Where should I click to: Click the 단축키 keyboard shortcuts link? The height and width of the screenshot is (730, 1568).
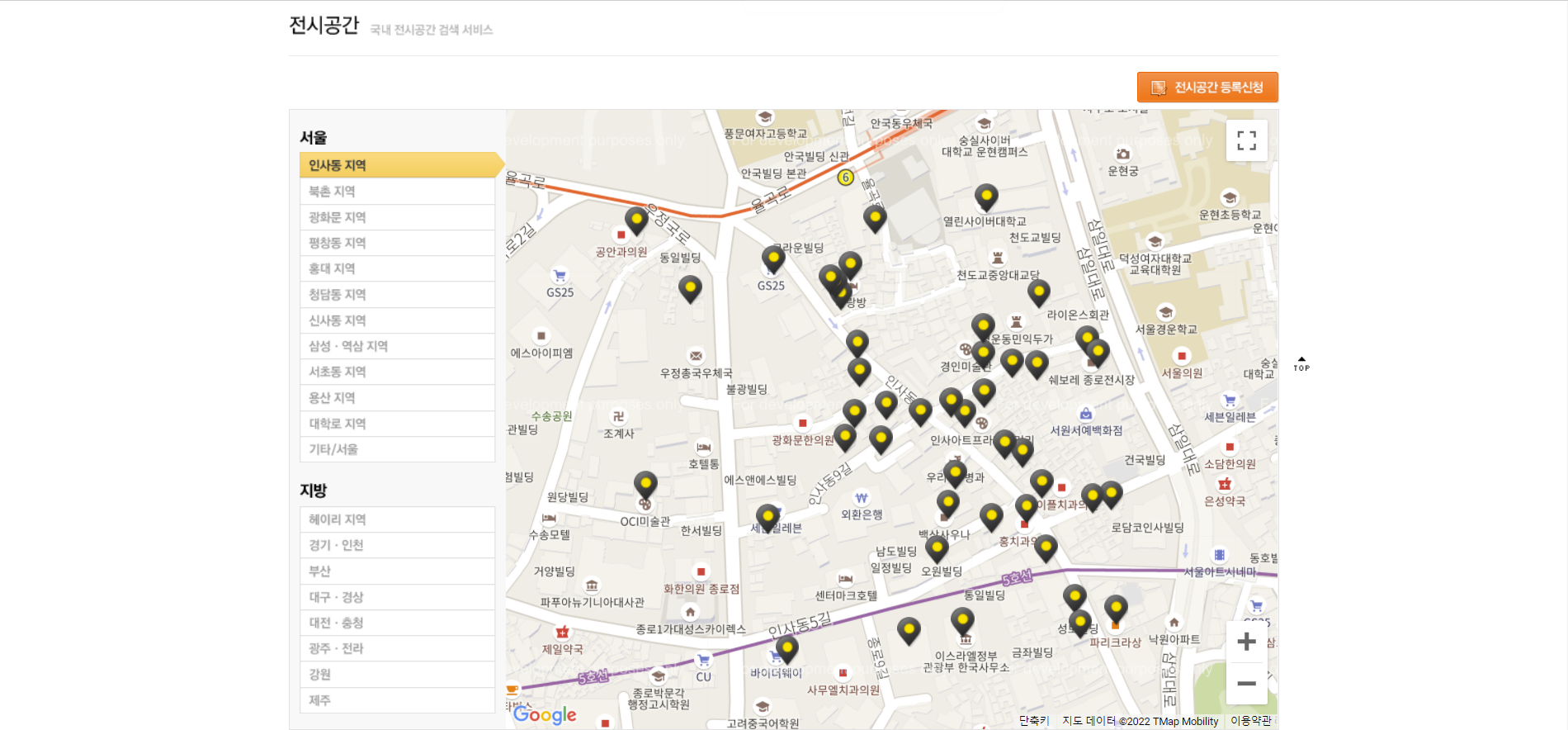(x=1033, y=721)
